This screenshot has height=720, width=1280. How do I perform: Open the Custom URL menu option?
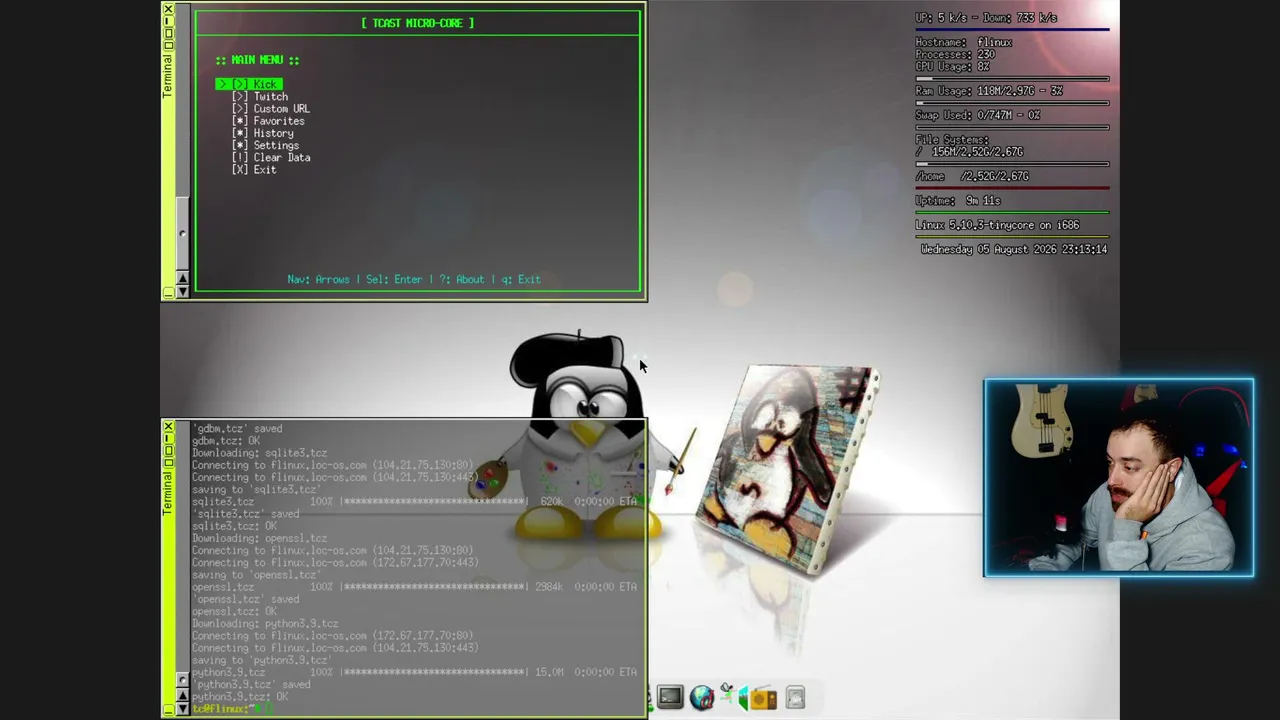(x=271, y=109)
